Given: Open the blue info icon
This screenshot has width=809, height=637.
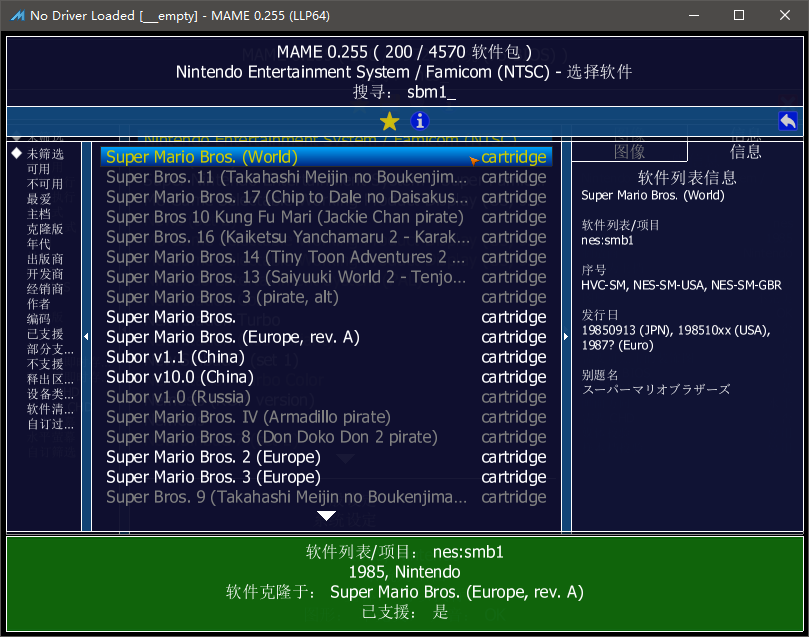Looking at the screenshot, I should (x=419, y=121).
